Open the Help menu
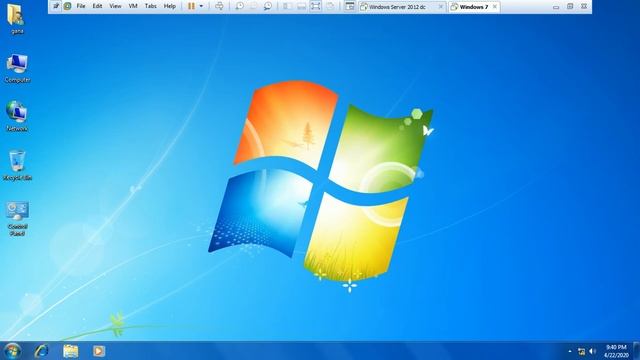640x360 pixels. coord(169,6)
